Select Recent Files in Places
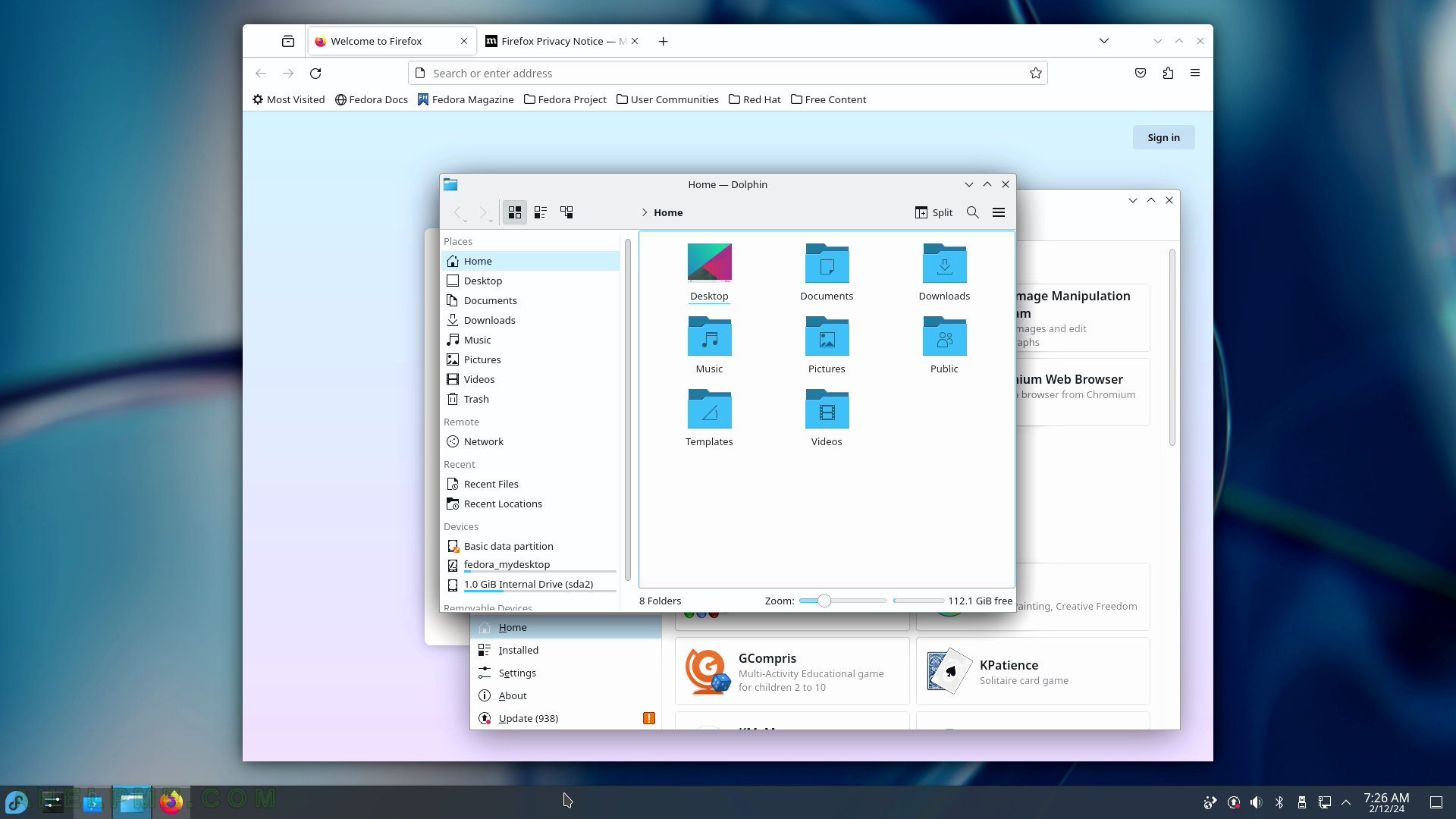1456x819 pixels. coord(531,484)
